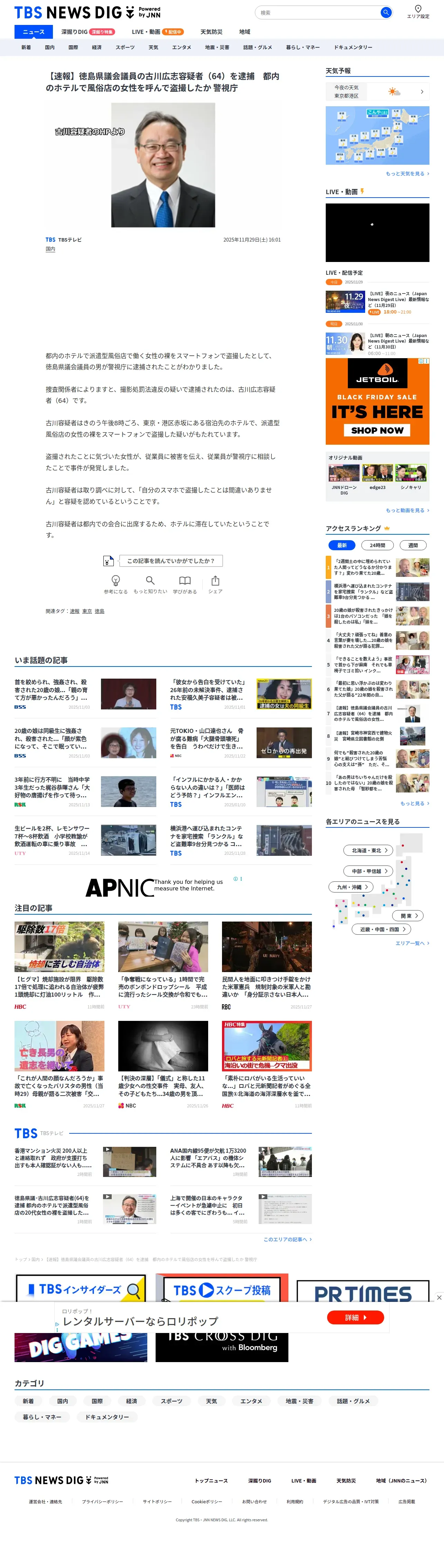Click the TBS NEWS DIG logo in header
This screenshot has width=444, height=1568.
[87, 12]
